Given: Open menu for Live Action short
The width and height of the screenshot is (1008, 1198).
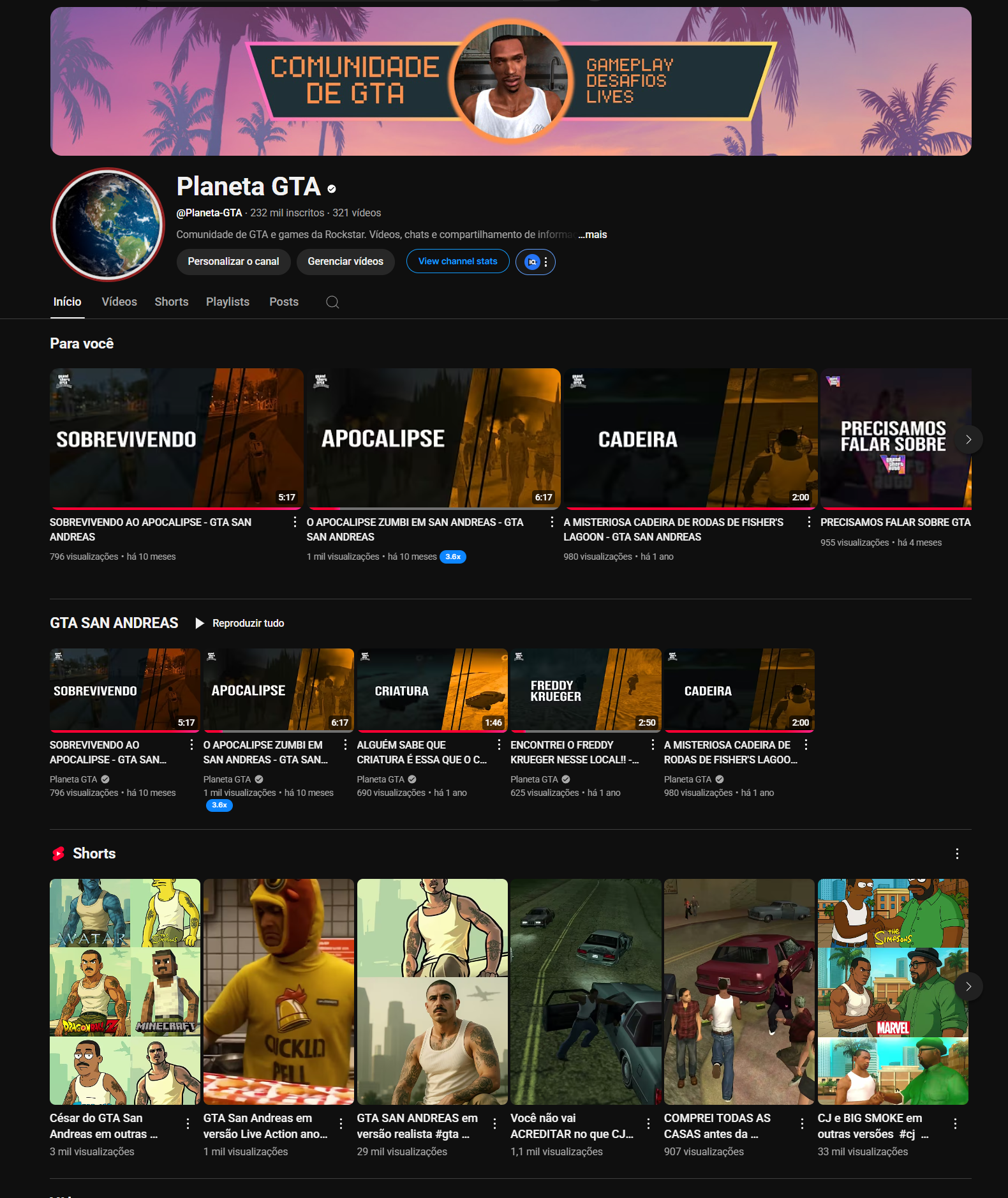Looking at the screenshot, I should [341, 1123].
